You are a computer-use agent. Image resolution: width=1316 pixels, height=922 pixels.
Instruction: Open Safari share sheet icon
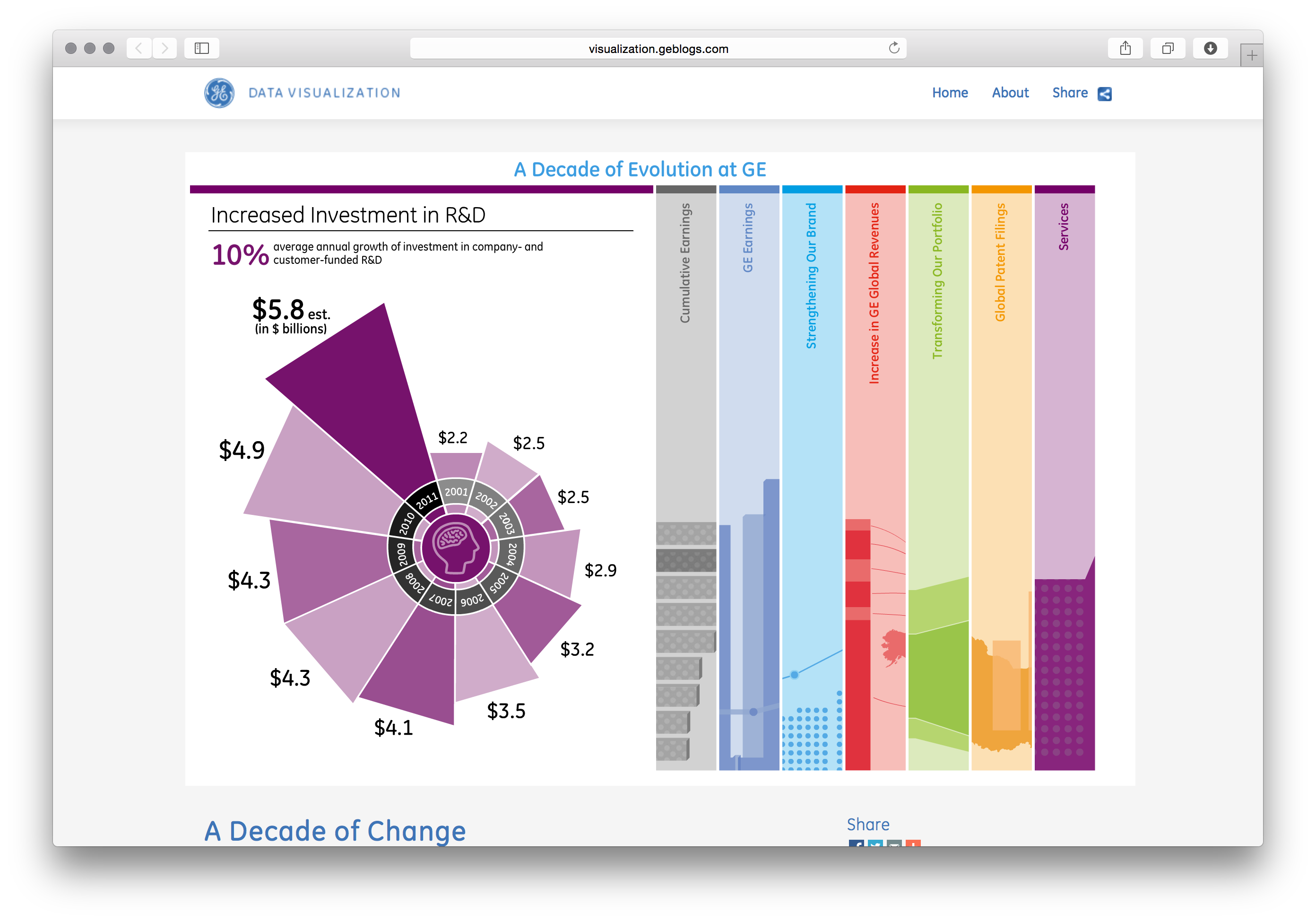click(x=1125, y=48)
